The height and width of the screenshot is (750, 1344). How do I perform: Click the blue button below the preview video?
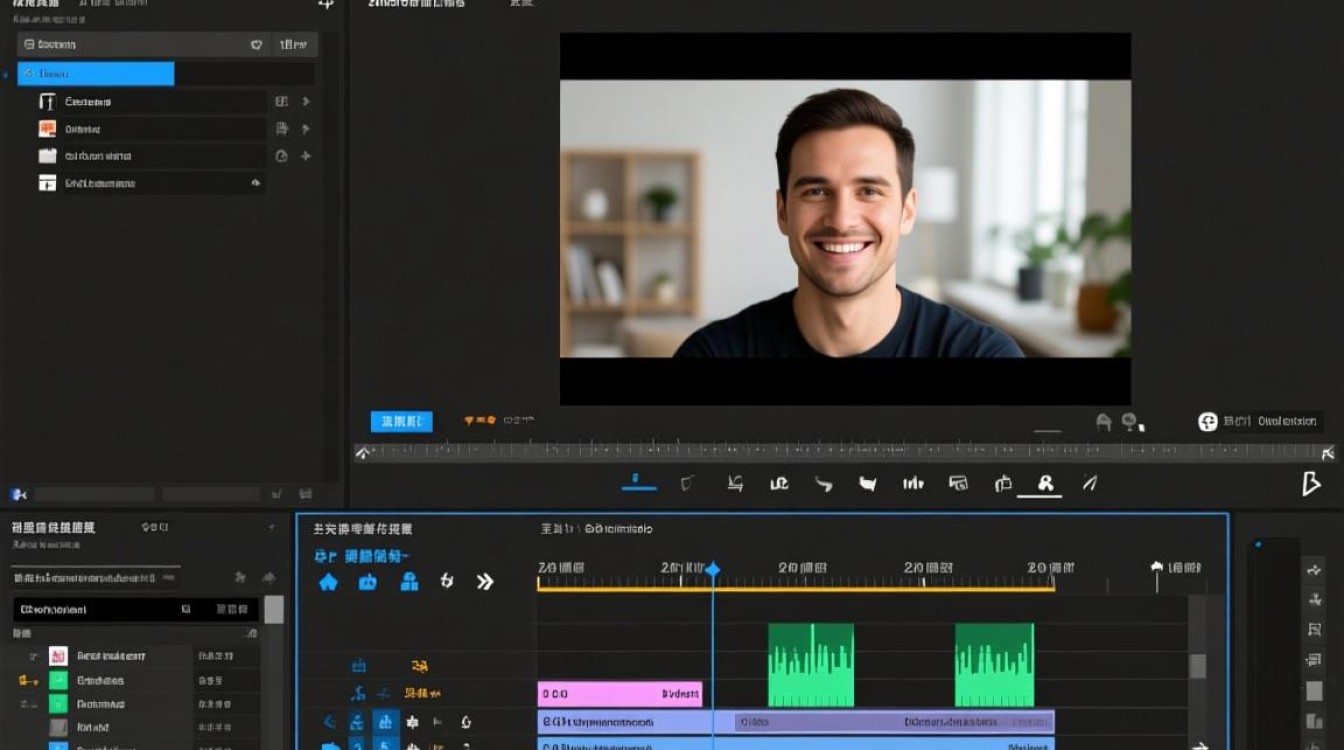click(402, 422)
